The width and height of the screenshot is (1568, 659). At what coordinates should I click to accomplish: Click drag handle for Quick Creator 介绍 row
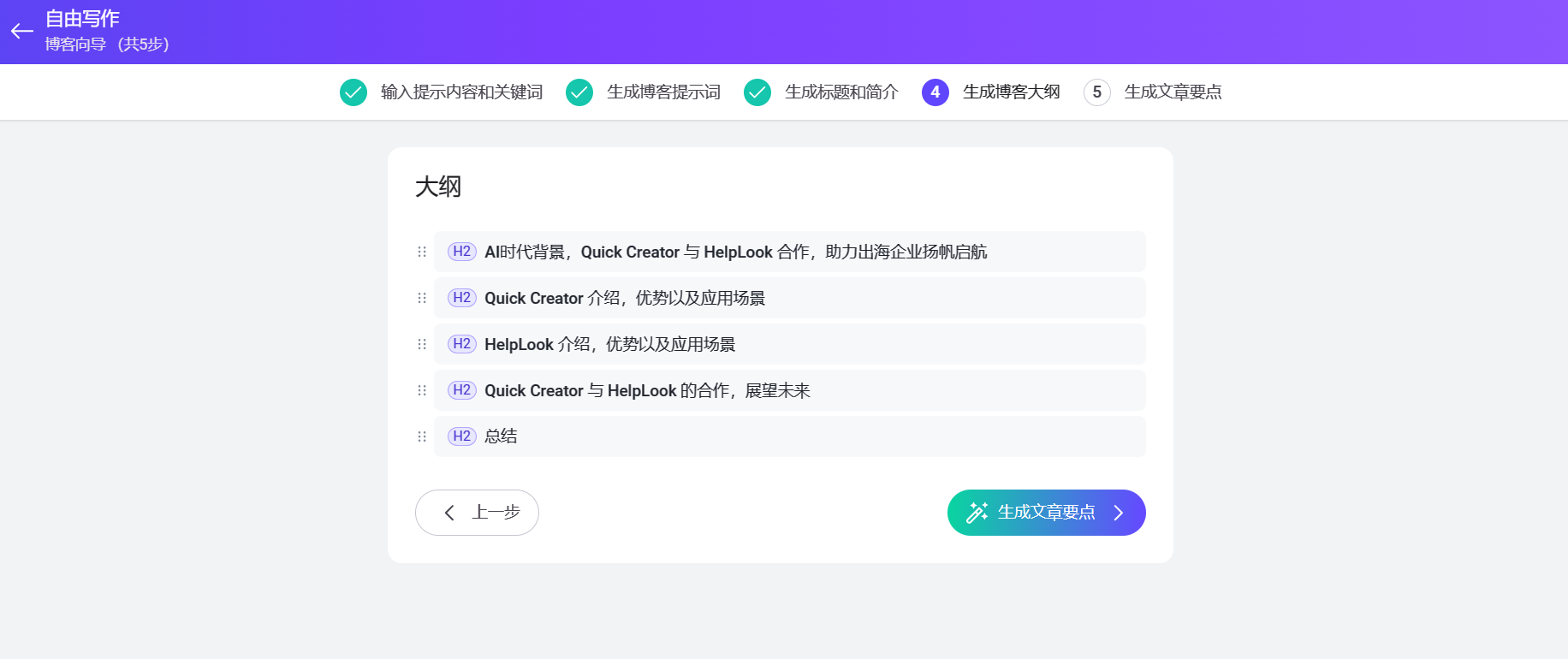[x=422, y=298]
